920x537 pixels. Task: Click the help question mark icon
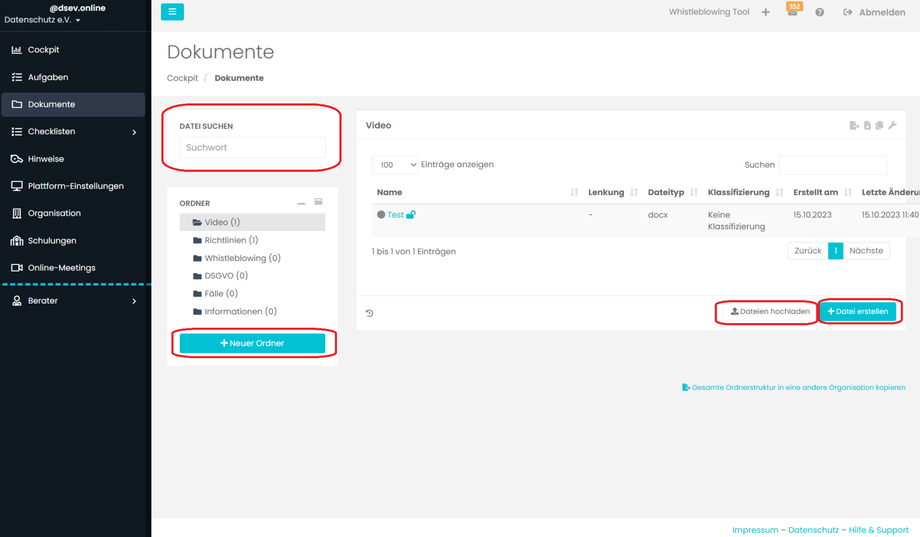[819, 13]
